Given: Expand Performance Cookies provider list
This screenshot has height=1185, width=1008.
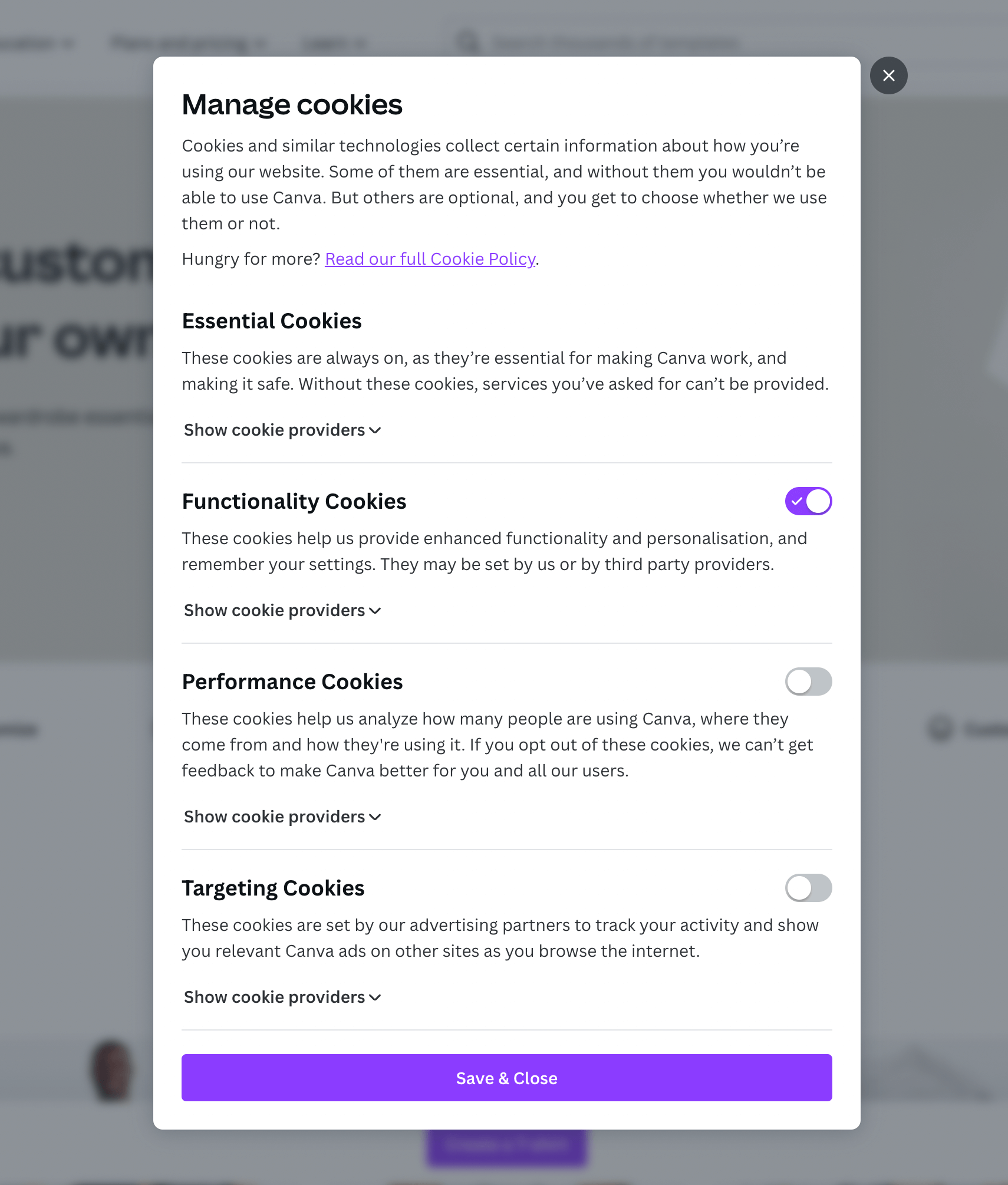Looking at the screenshot, I should 282,817.
